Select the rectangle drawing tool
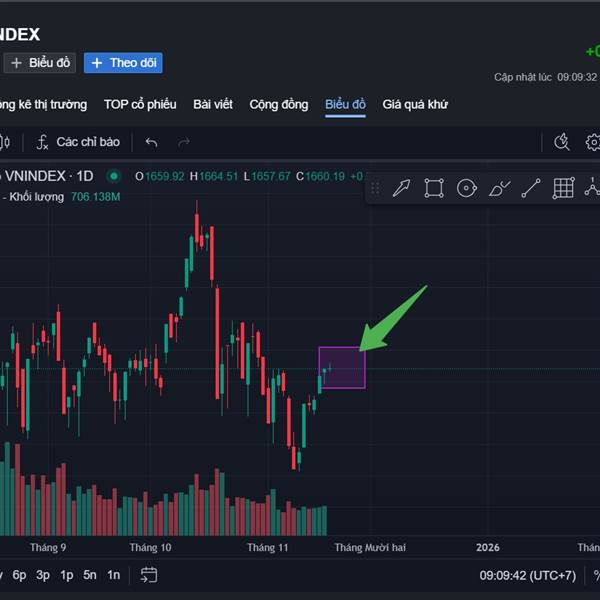Viewport: 600px width, 600px height. [x=433, y=188]
